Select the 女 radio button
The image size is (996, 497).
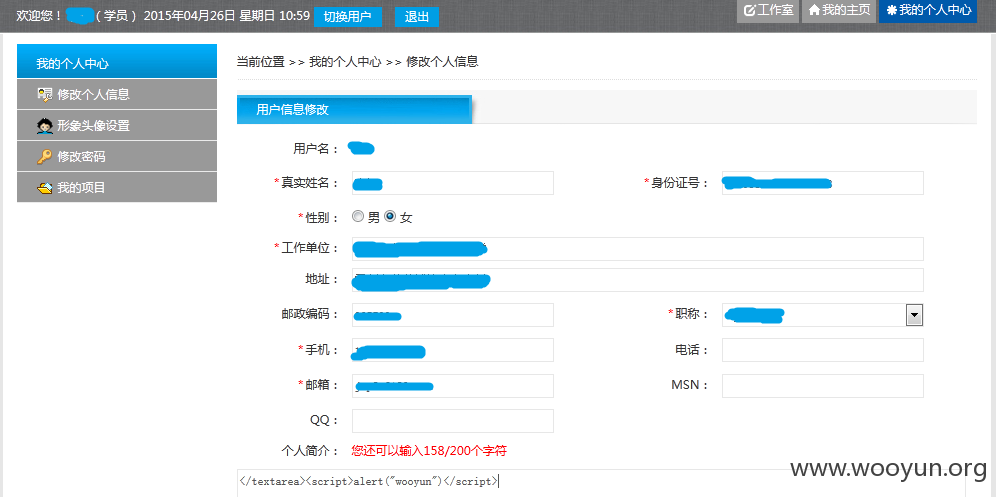(390, 217)
